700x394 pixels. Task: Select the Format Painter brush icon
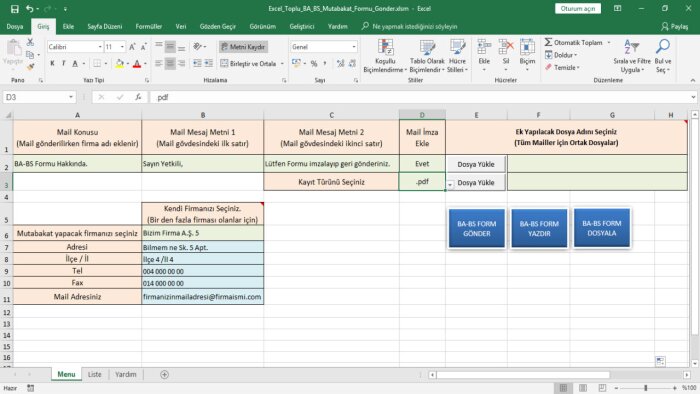click(x=30, y=67)
